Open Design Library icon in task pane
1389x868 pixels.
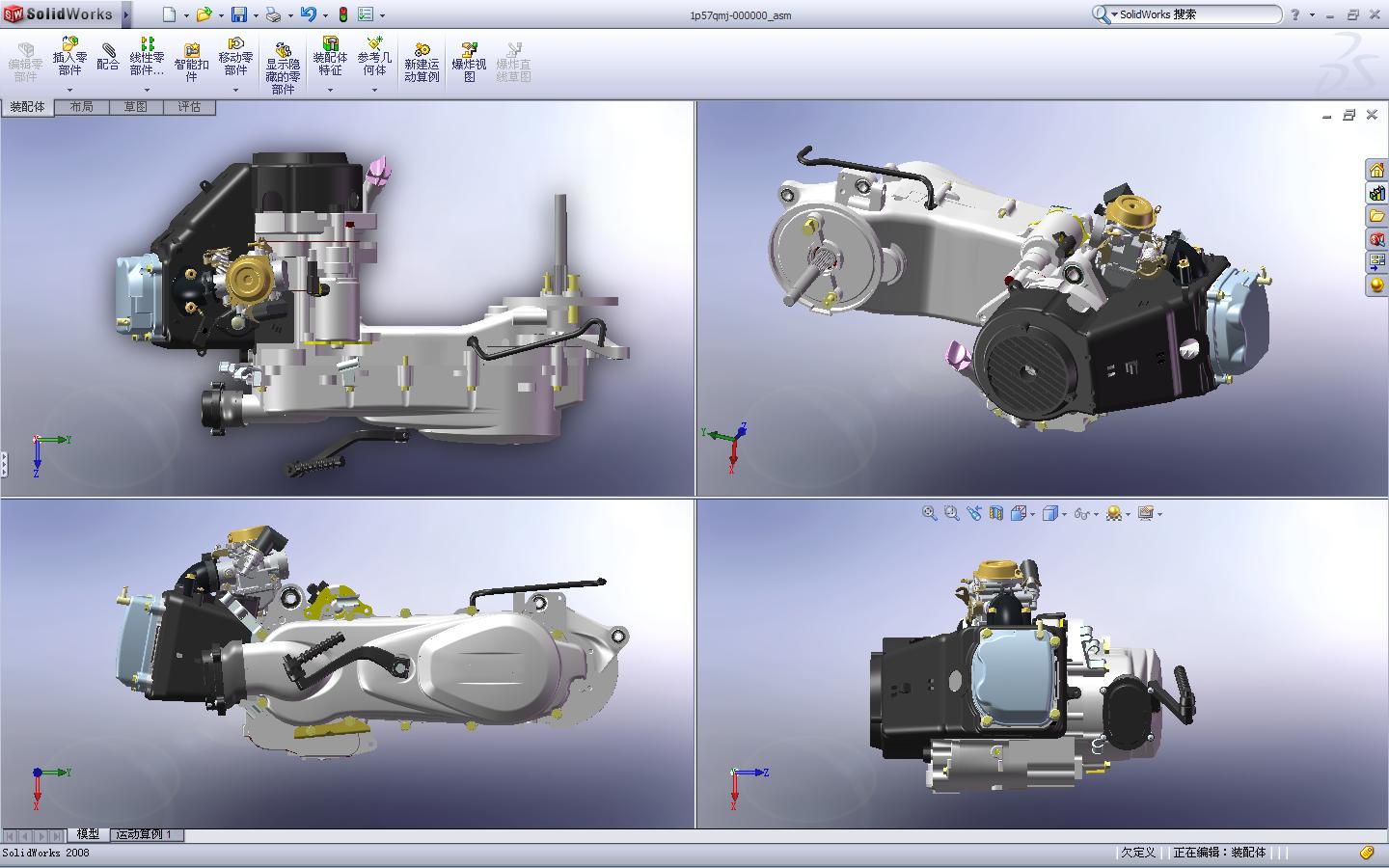click(x=1376, y=193)
